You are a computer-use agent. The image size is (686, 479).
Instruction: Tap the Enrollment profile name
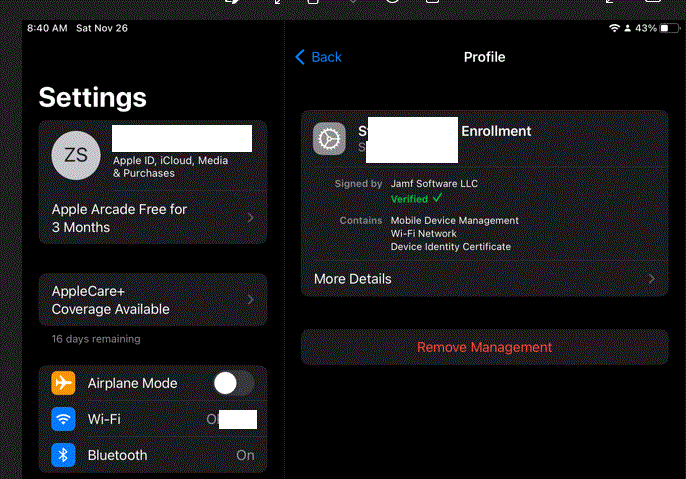tap(496, 131)
